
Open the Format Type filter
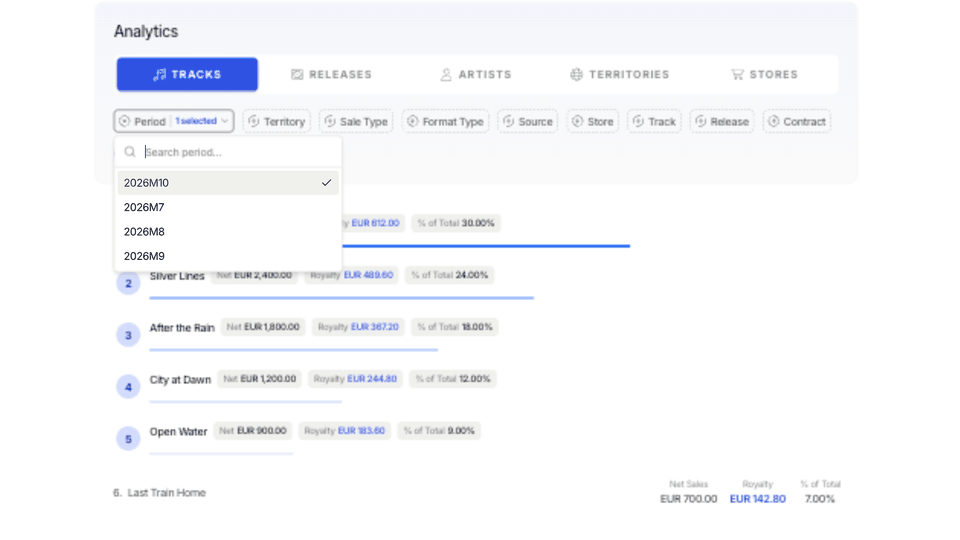[x=446, y=122]
